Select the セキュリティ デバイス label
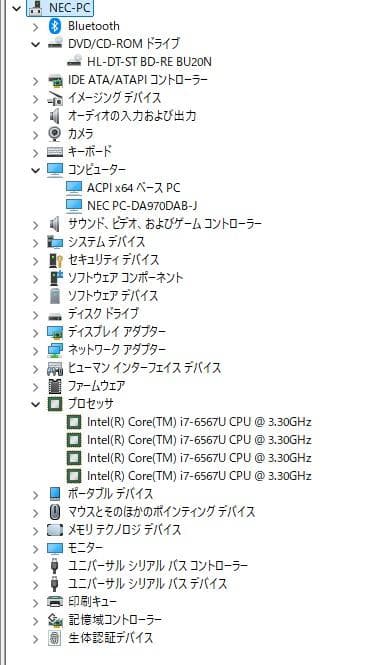The width and height of the screenshot is (372, 665). (113, 259)
